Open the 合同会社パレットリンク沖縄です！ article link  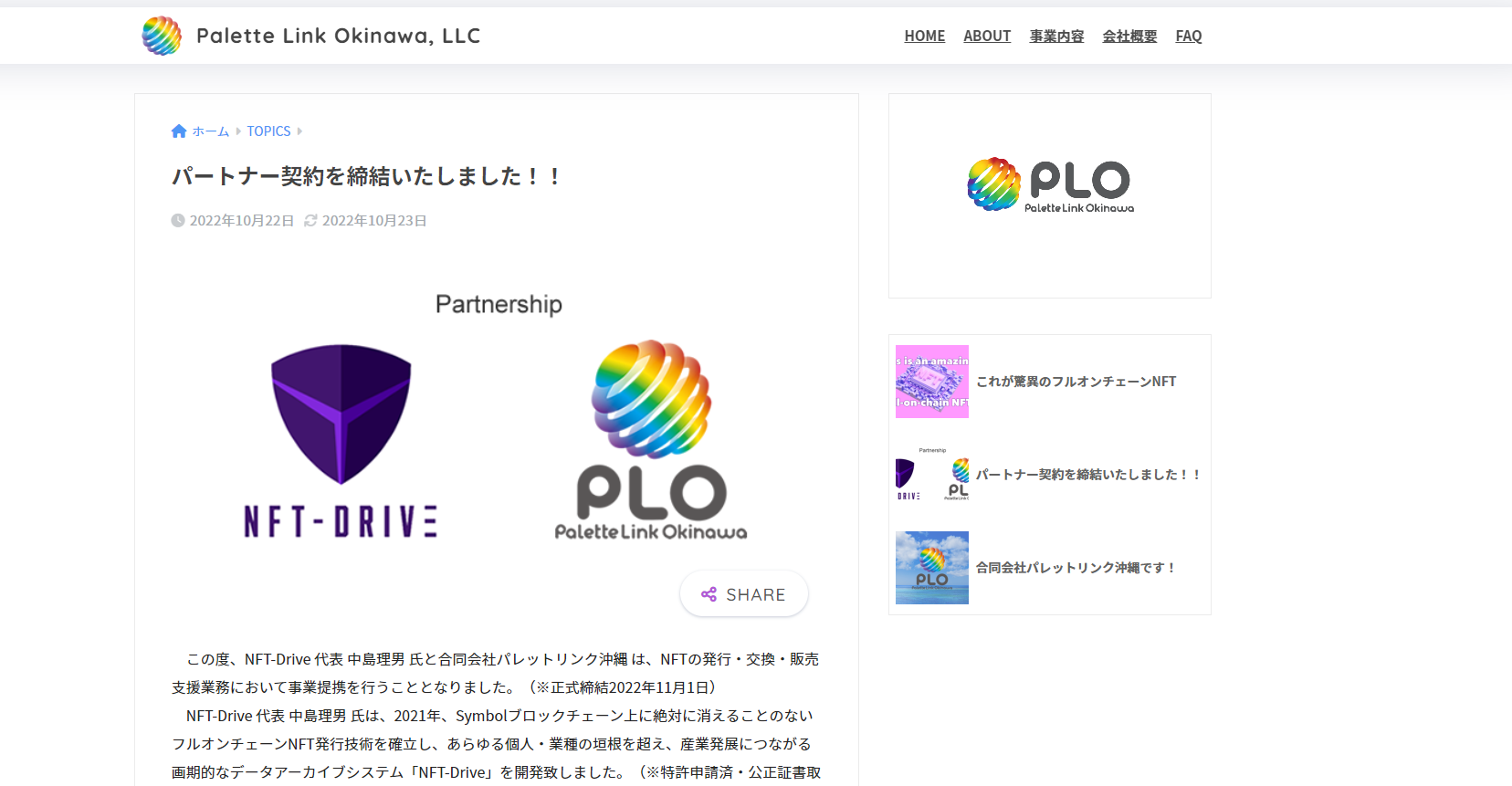pos(1076,568)
